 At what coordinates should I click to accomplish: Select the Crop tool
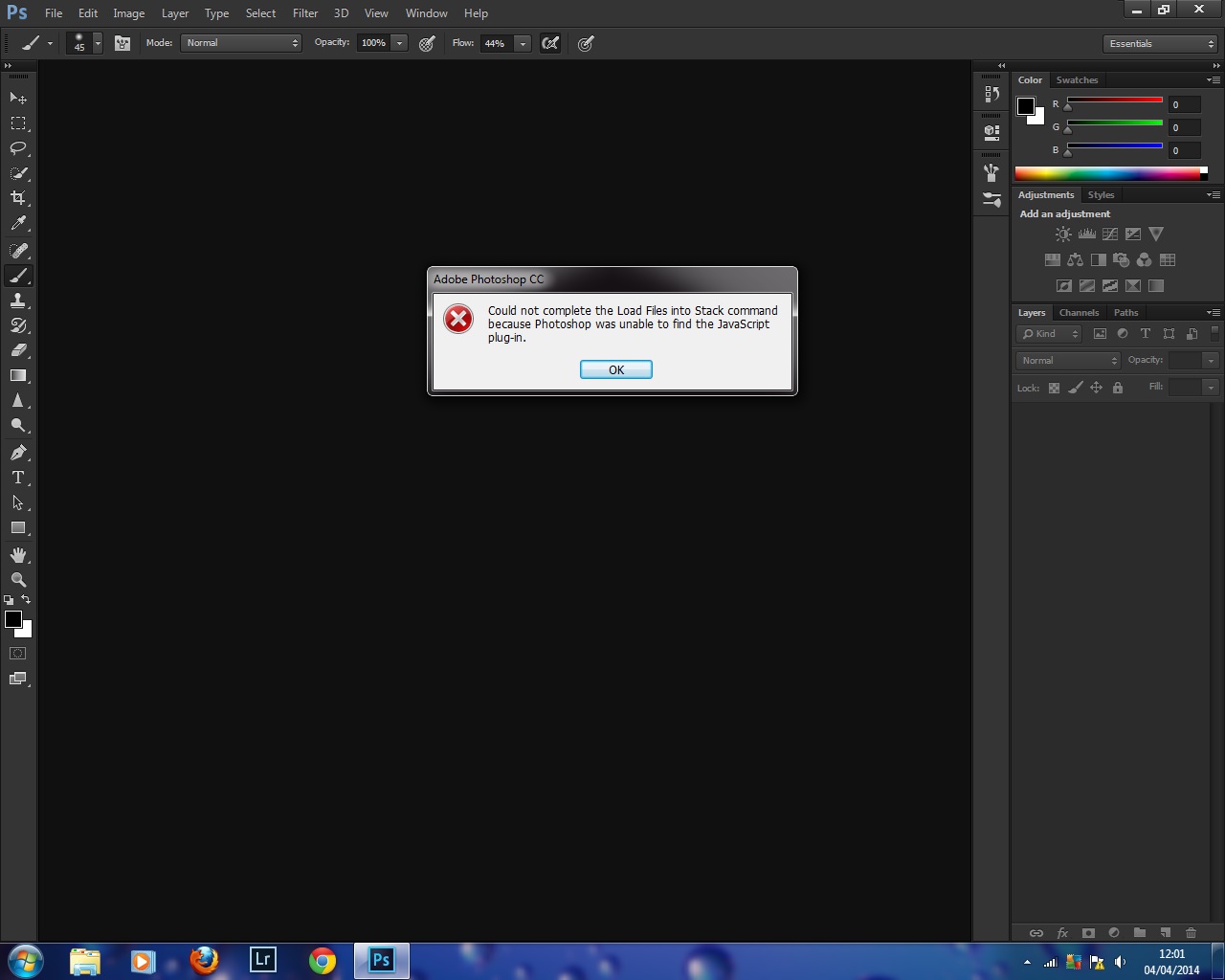(x=18, y=198)
